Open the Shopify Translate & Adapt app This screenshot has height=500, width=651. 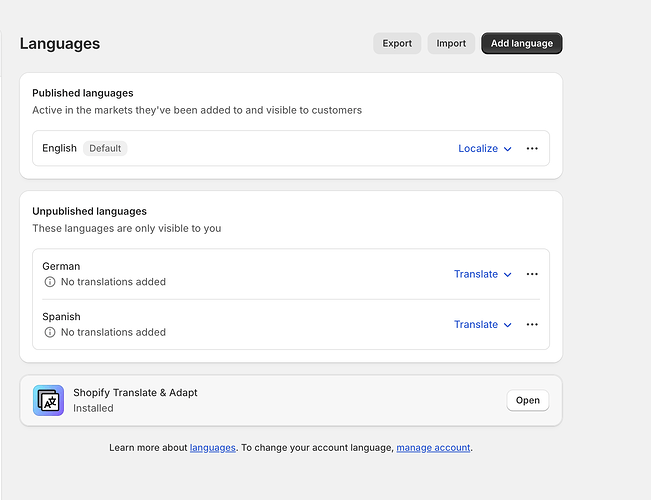pyautogui.click(x=527, y=400)
